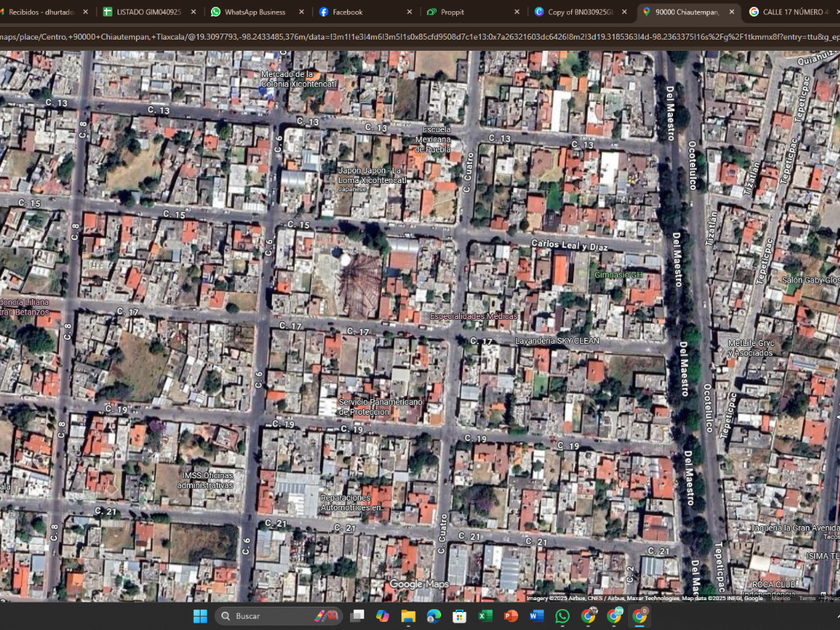Launch Microsoft Edge from the taskbar
The height and width of the screenshot is (630, 840).
pyautogui.click(x=434, y=616)
